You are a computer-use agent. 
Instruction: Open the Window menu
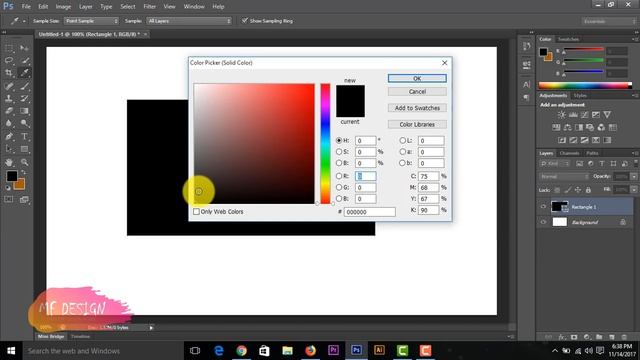tap(194, 7)
